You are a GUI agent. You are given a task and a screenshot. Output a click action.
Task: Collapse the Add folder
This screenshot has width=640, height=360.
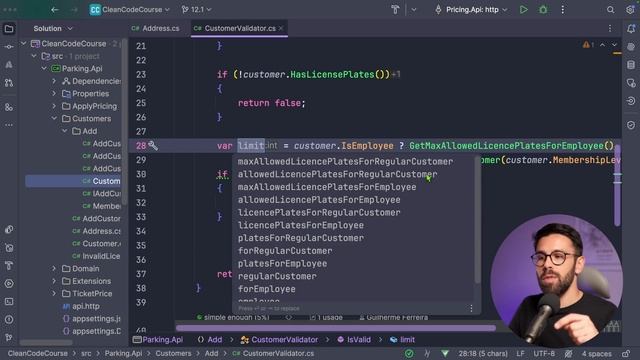pos(64,131)
